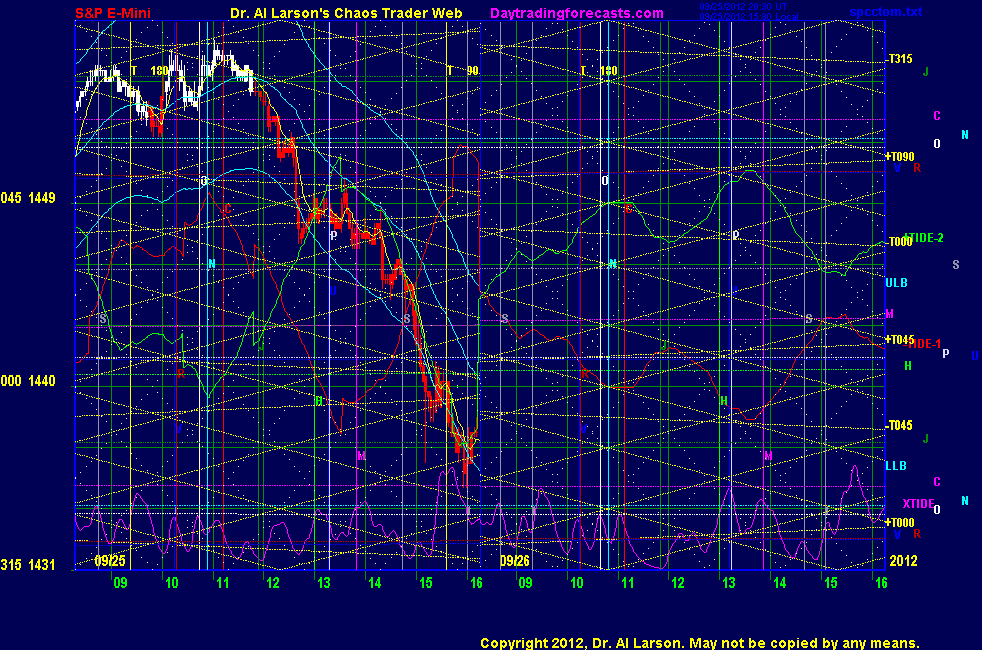Click the green +TIDE-2 label
The image size is (982, 650).
pos(924,238)
